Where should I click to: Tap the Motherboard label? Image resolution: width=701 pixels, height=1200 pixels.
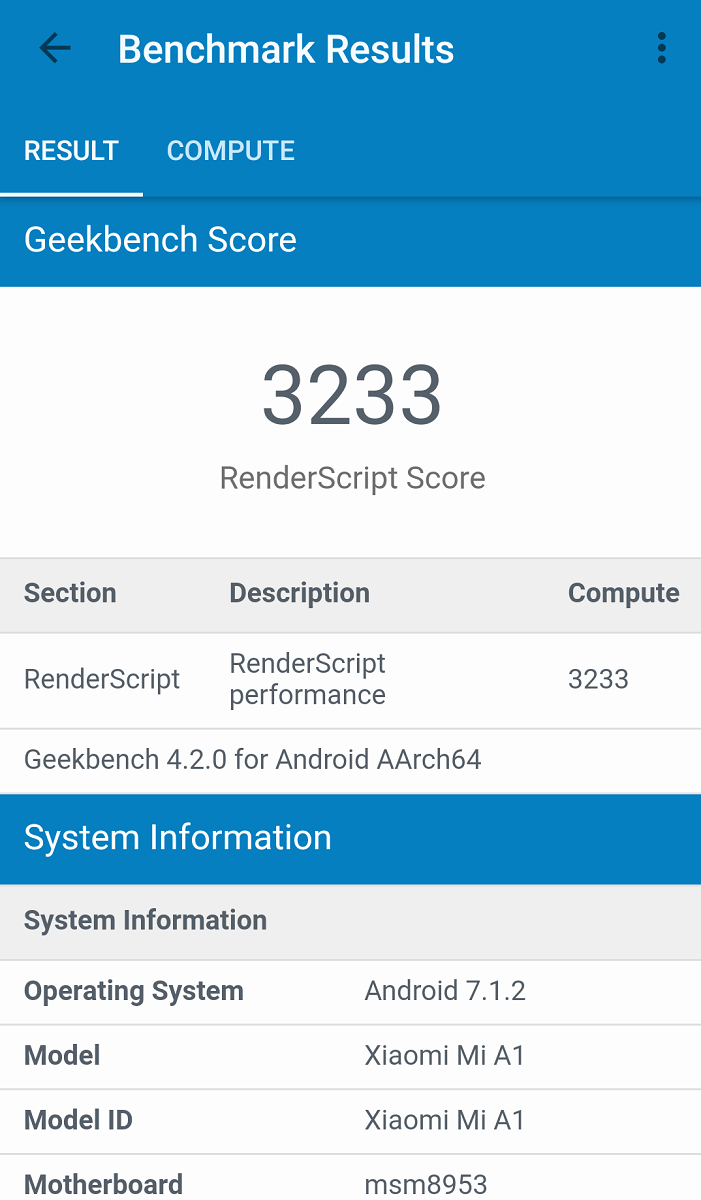104,1185
